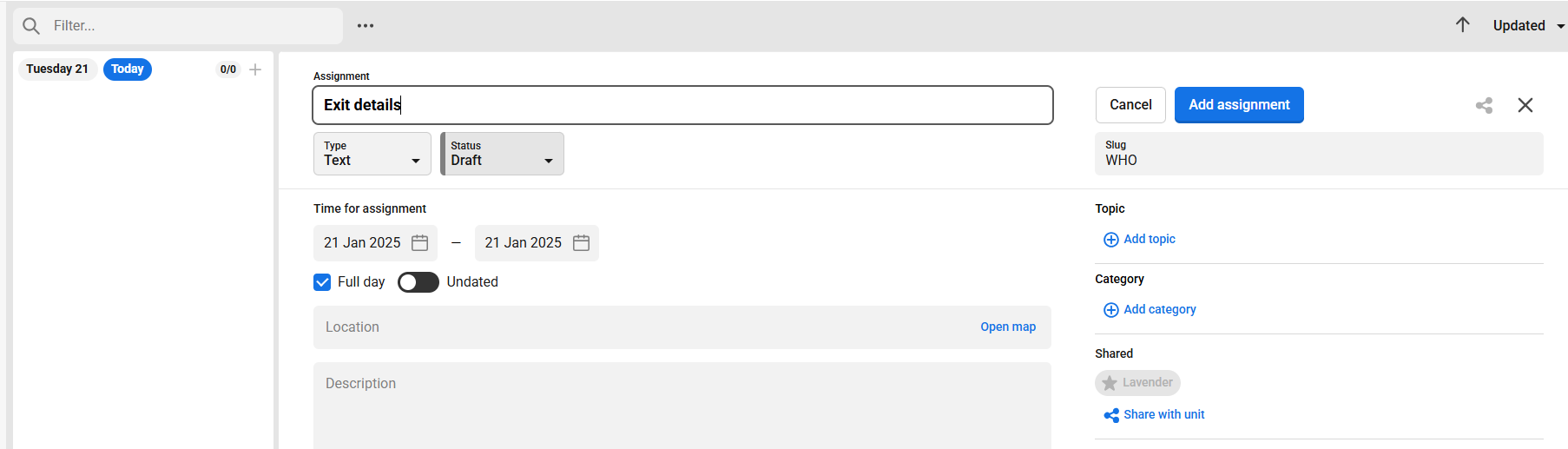Enable the Undated toggle switch
Screen dimensions: 1568x449
click(x=418, y=282)
